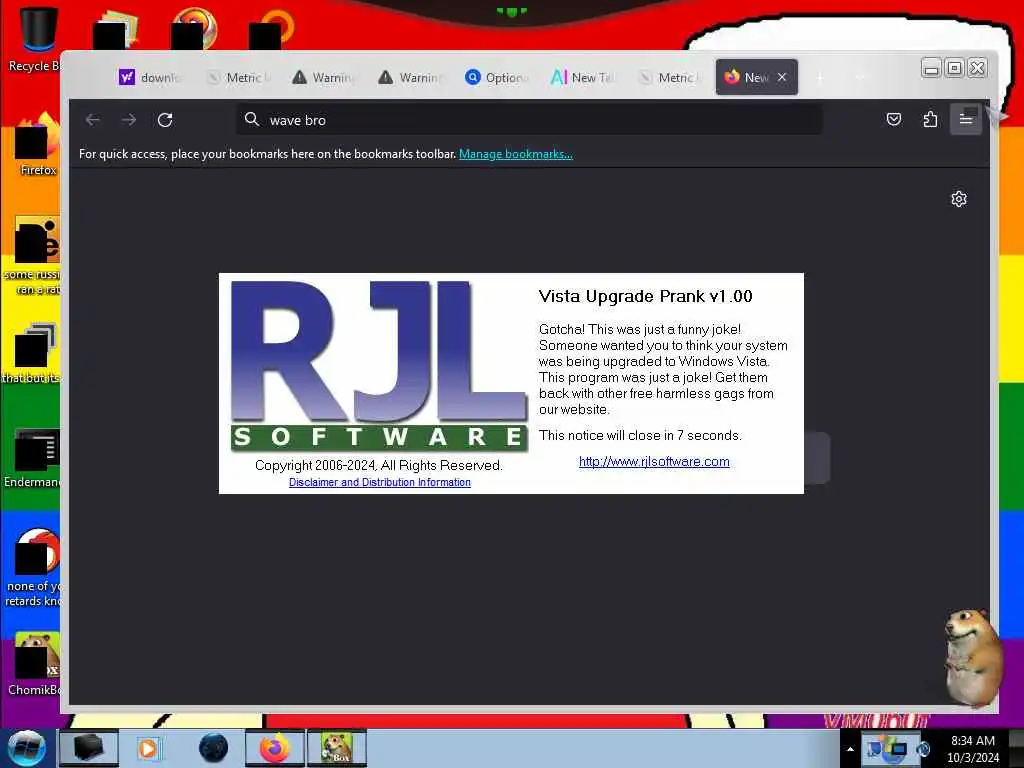Switch to the Yahoo downloads tab
This screenshot has height=768, width=1024.
coord(151,77)
